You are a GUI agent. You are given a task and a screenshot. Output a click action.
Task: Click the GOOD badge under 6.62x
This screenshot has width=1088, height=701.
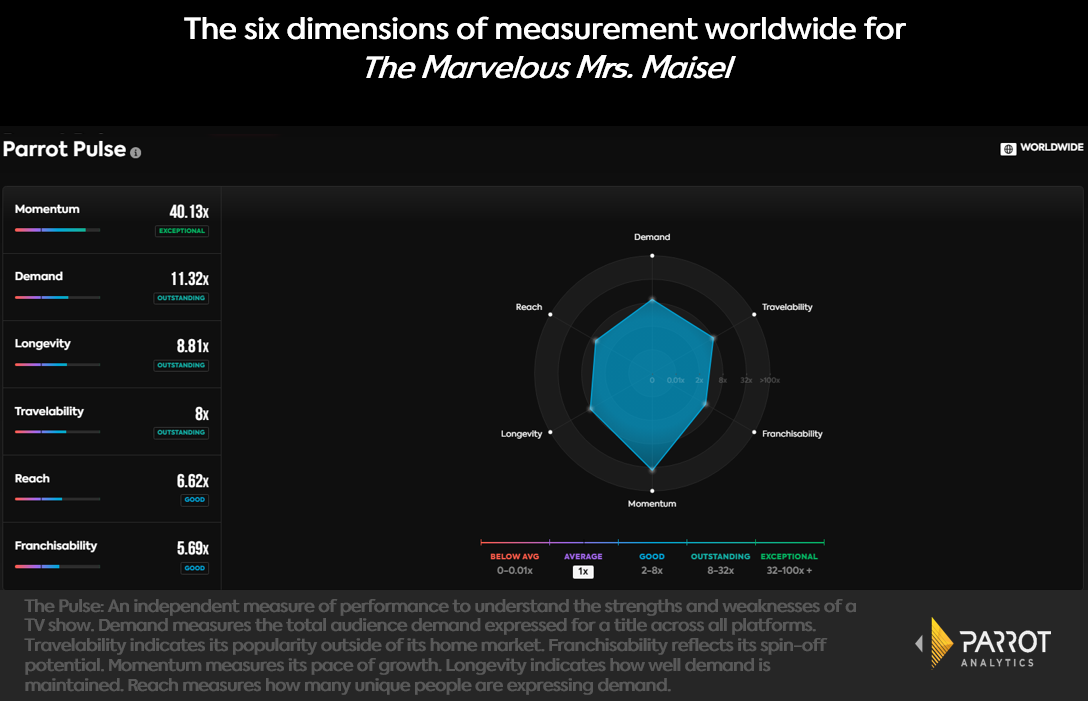coord(194,500)
